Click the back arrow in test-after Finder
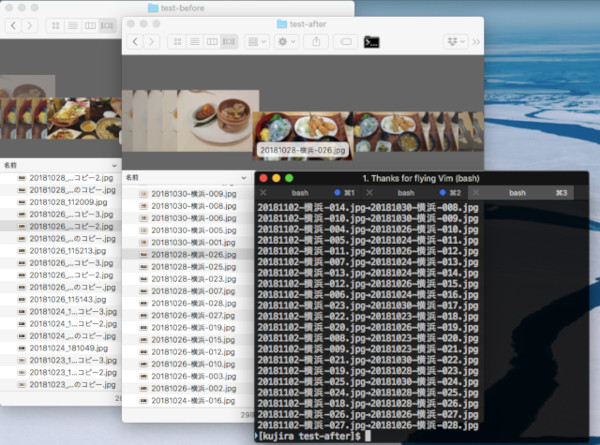Screen dimensions: 600x445 [135, 42]
